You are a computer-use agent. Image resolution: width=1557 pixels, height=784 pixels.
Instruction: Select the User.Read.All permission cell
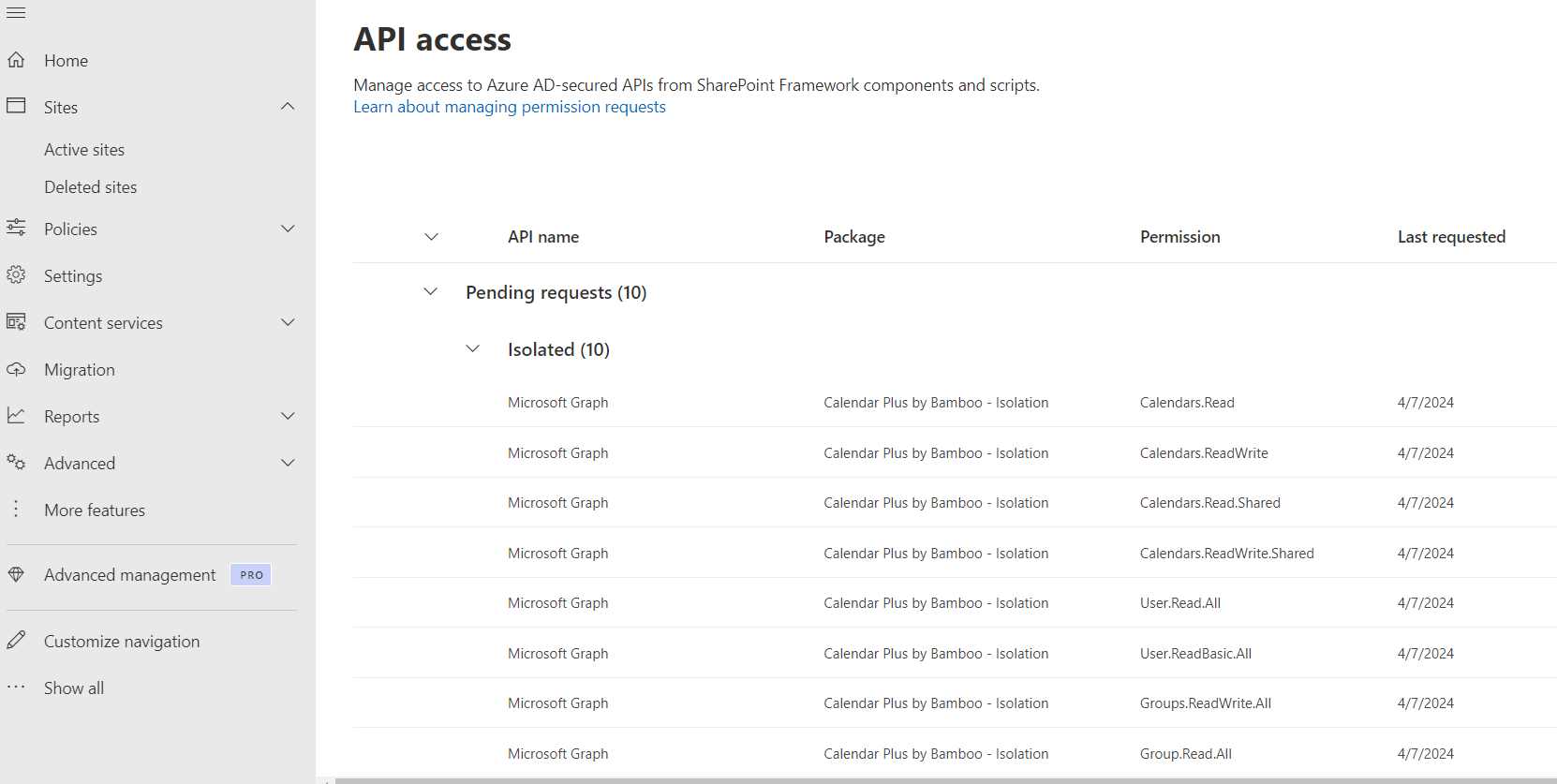point(1180,603)
